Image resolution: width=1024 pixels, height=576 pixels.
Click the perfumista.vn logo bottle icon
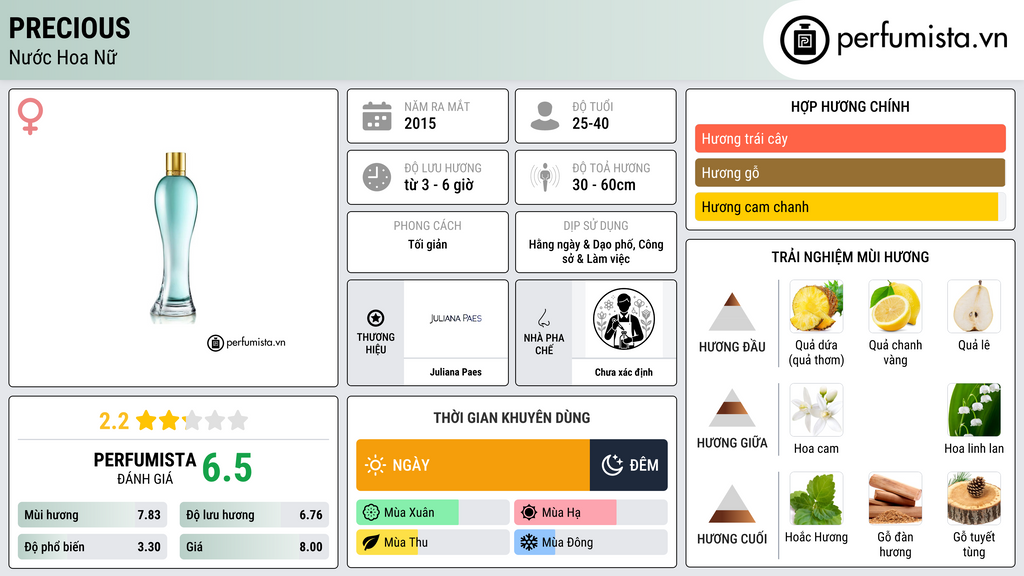coord(804,40)
